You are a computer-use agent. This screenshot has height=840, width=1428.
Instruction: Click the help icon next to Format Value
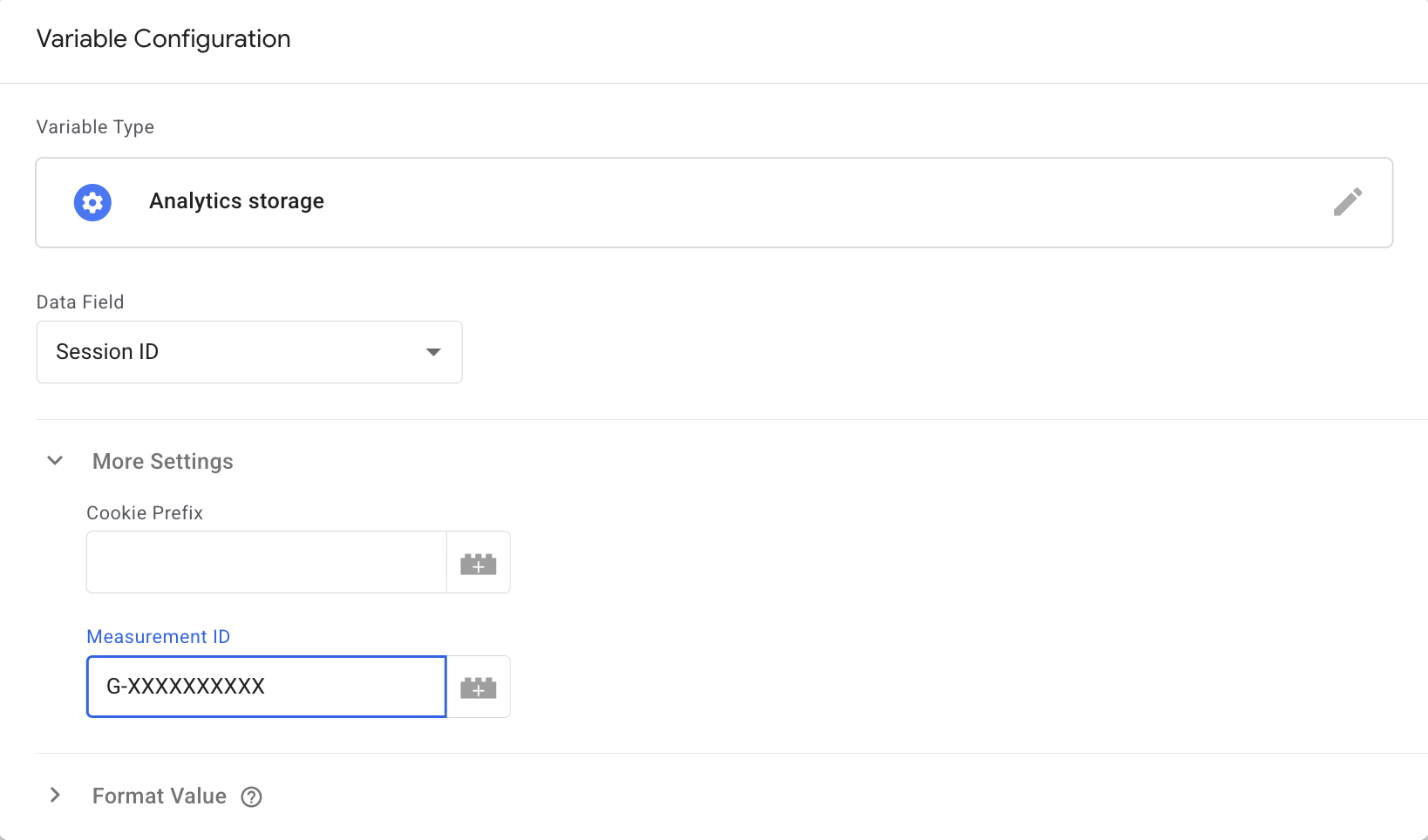coord(251,796)
